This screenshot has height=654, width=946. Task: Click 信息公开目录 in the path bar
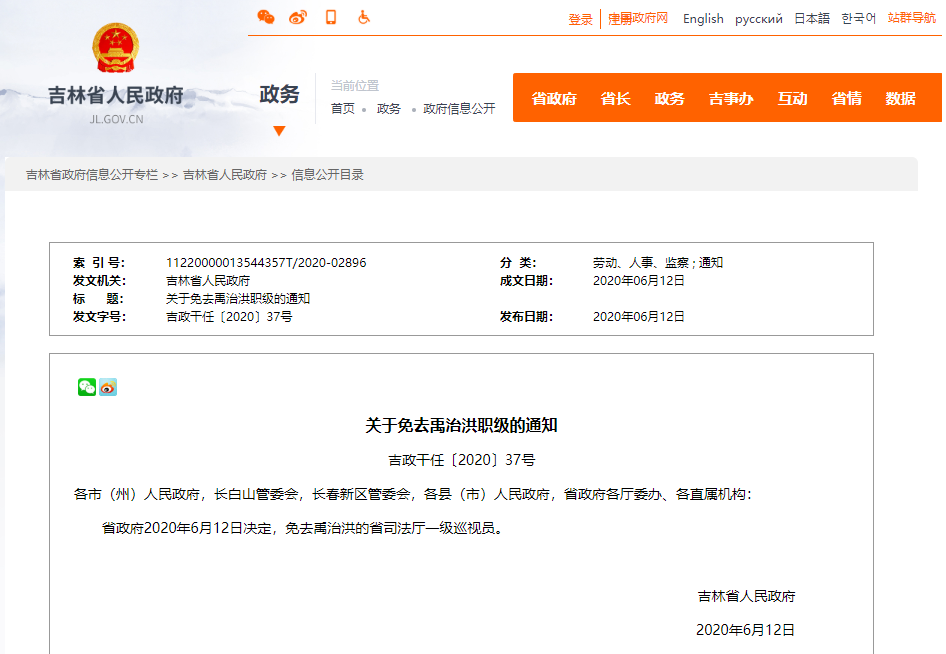[x=327, y=175]
